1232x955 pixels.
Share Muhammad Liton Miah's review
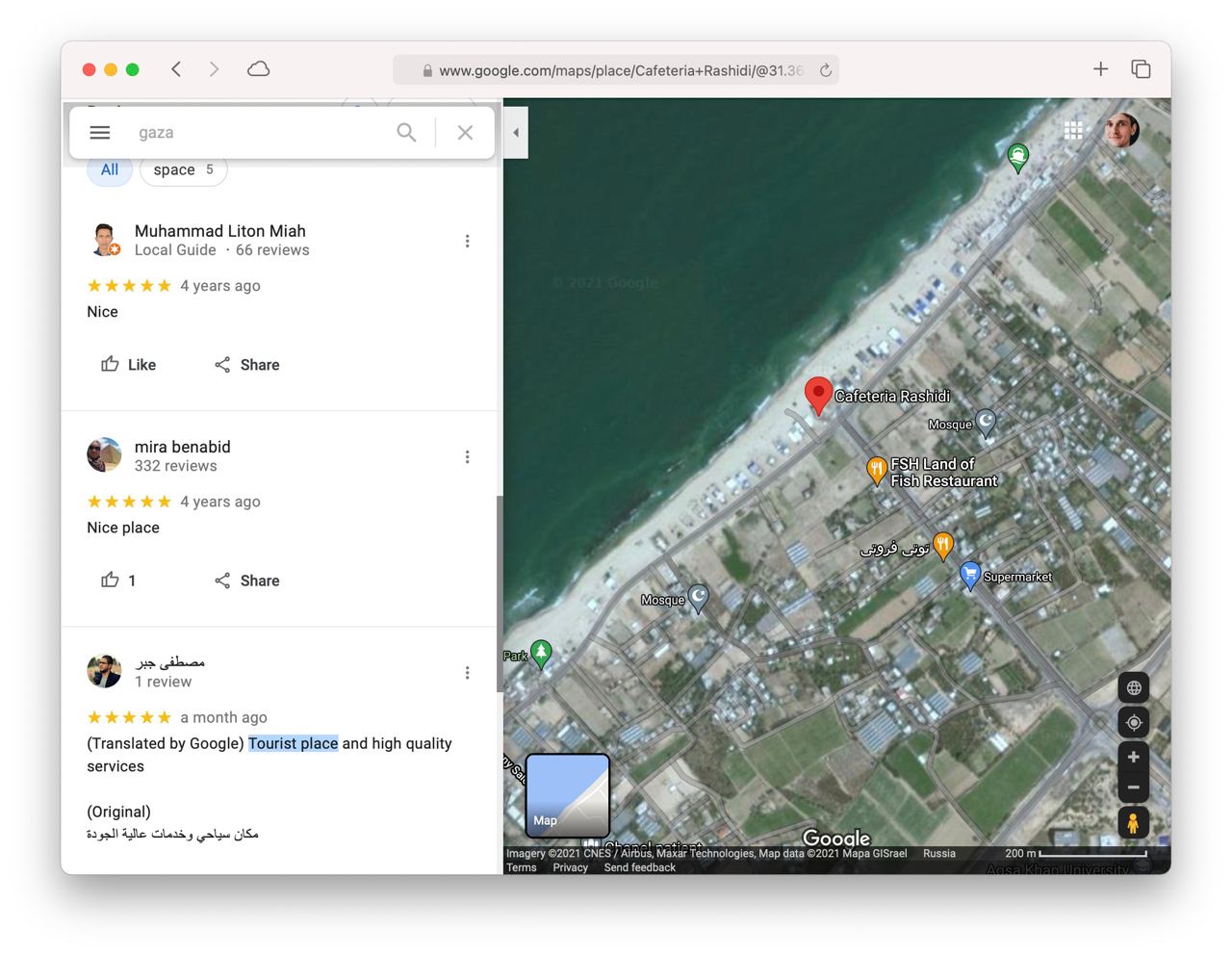247,365
